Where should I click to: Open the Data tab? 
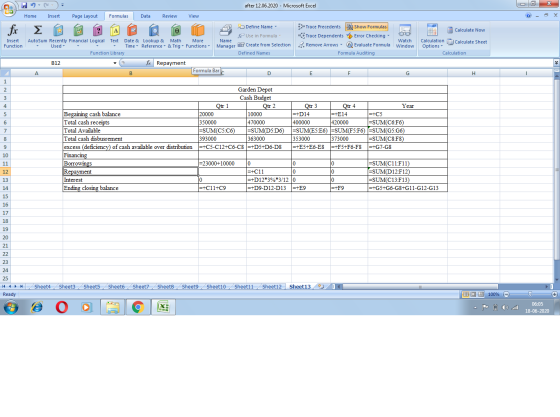145,16
